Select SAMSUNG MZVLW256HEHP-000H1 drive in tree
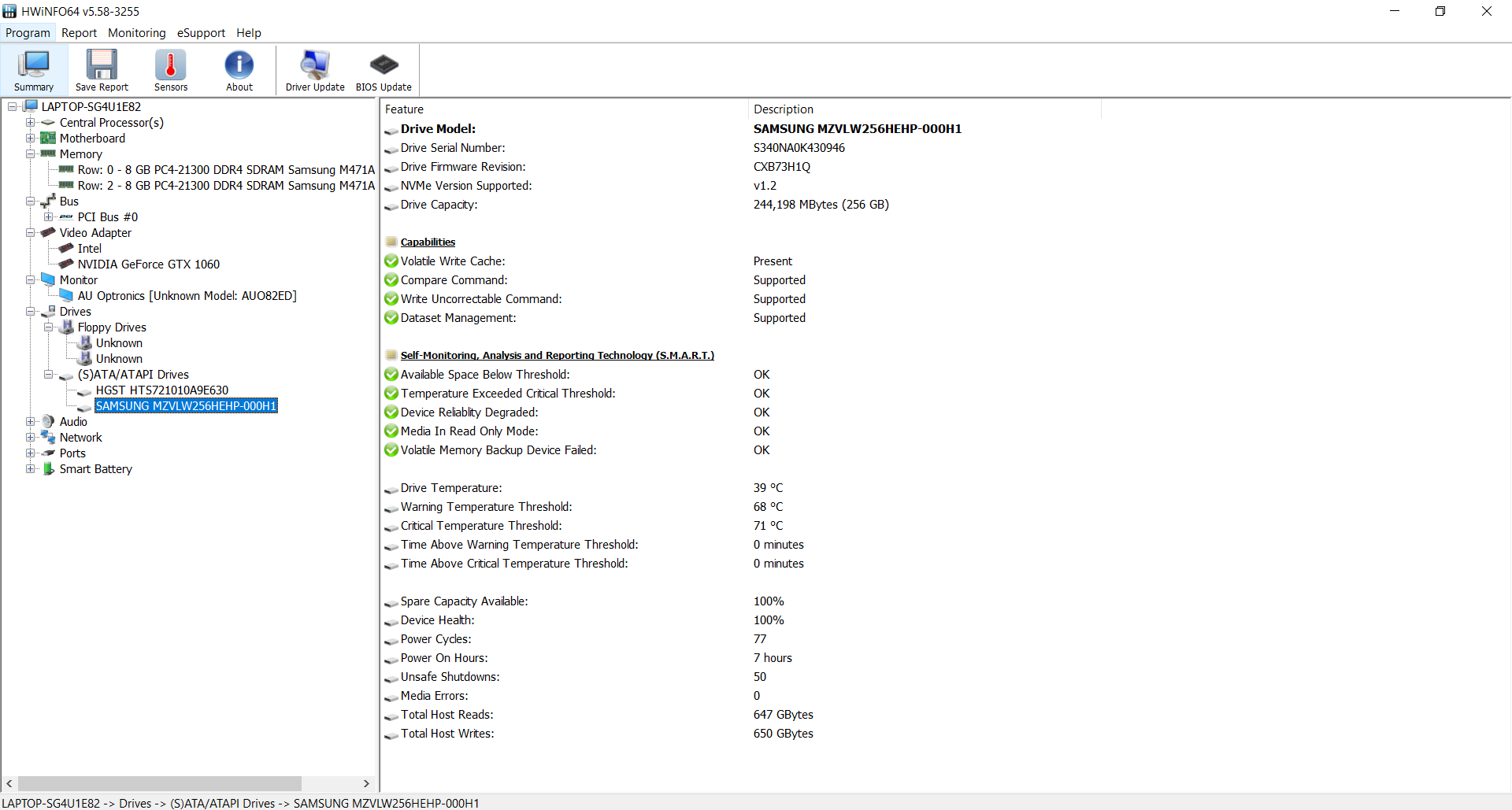 pos(186,406)
